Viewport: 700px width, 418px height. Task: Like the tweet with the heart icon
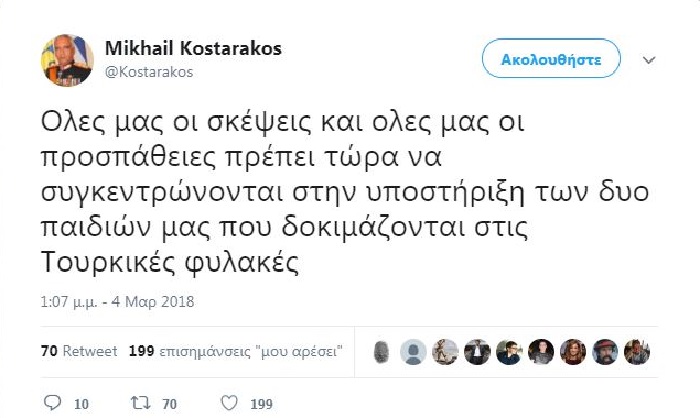[229, 403]
